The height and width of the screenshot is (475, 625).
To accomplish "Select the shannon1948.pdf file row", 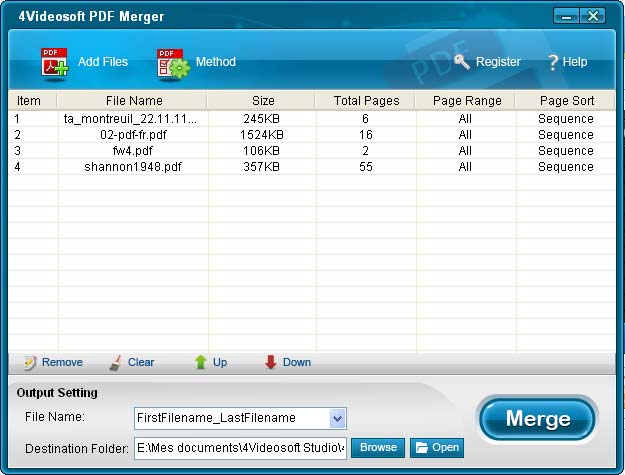I will [132, 167].
